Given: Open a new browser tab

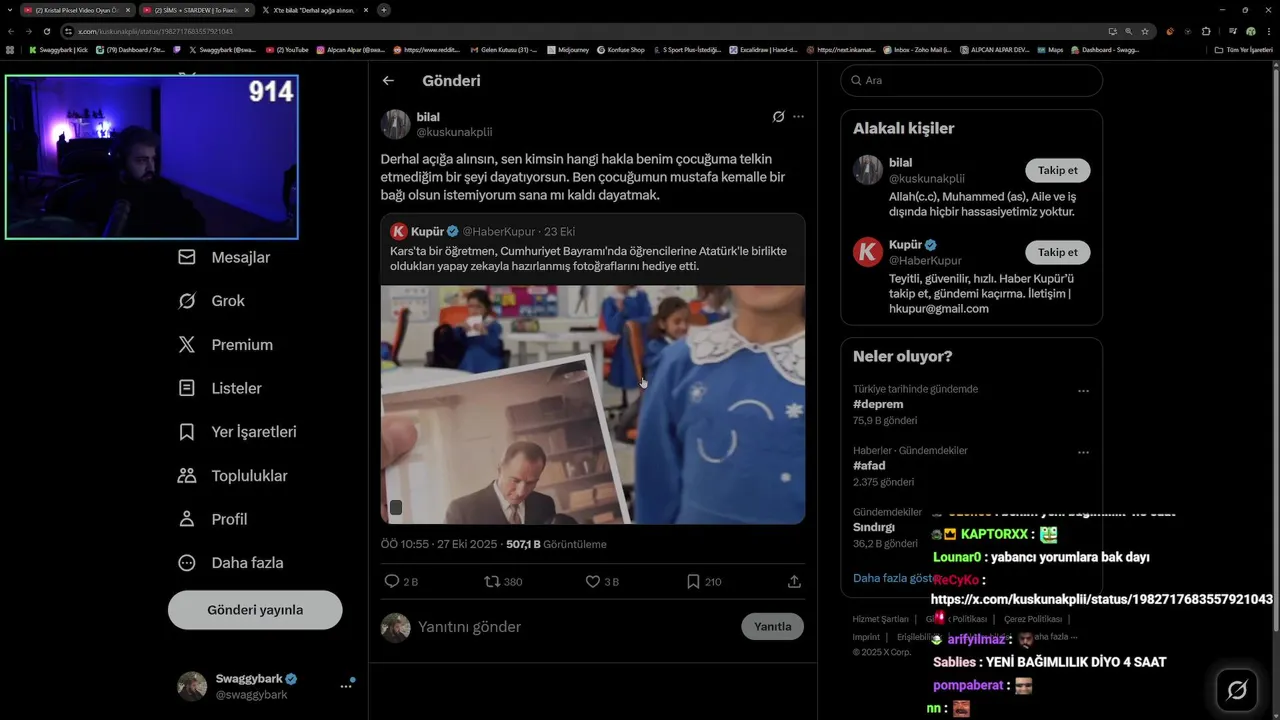Looking at the screenshot, I should [x=384, y=10].
